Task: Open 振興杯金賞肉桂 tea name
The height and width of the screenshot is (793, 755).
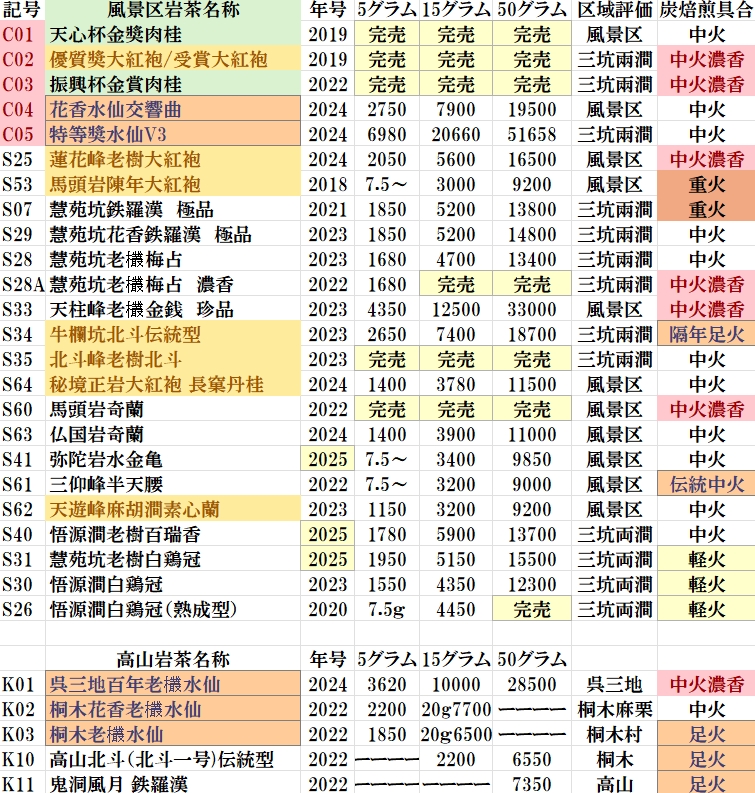Action: click(x=118, y=84)
